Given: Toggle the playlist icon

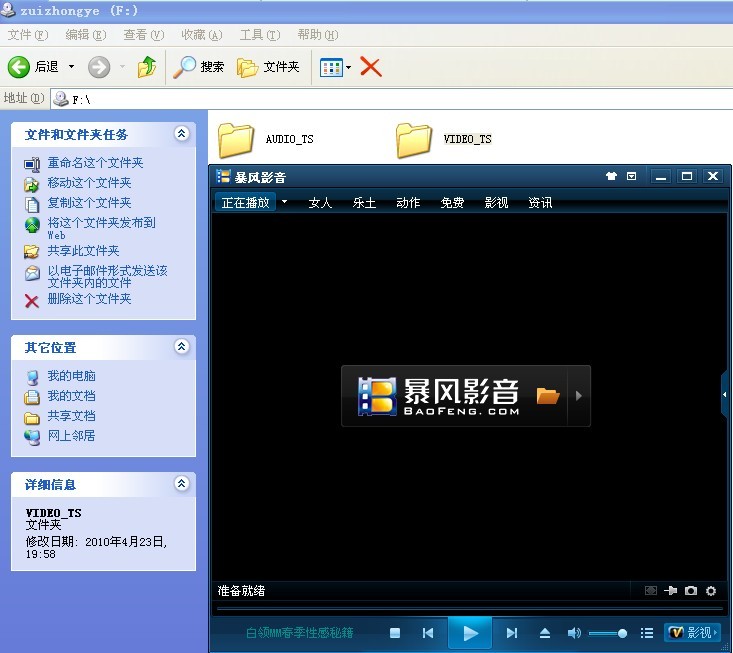Looking at the screenshot, I should (x=647, y=633).
